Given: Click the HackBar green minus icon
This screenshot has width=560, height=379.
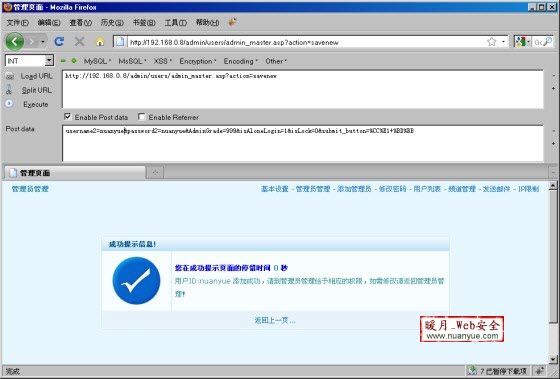Looking at the screenshot, I should click(63, 61).
